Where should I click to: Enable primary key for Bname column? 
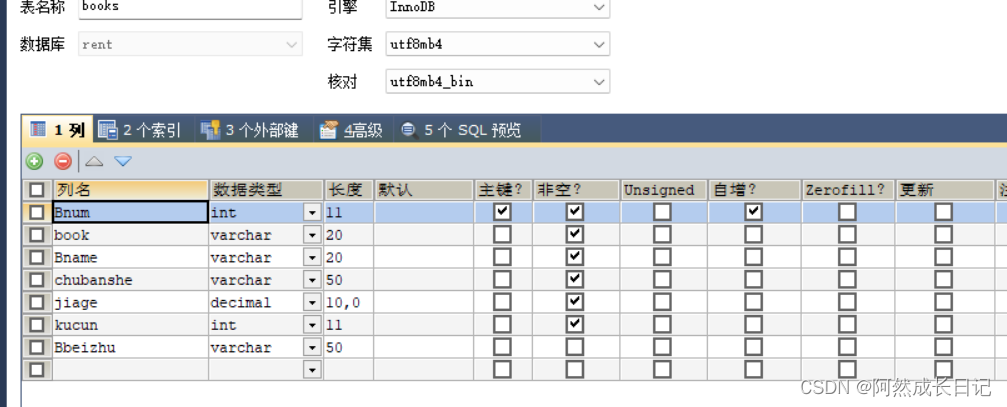coord(502,257)
